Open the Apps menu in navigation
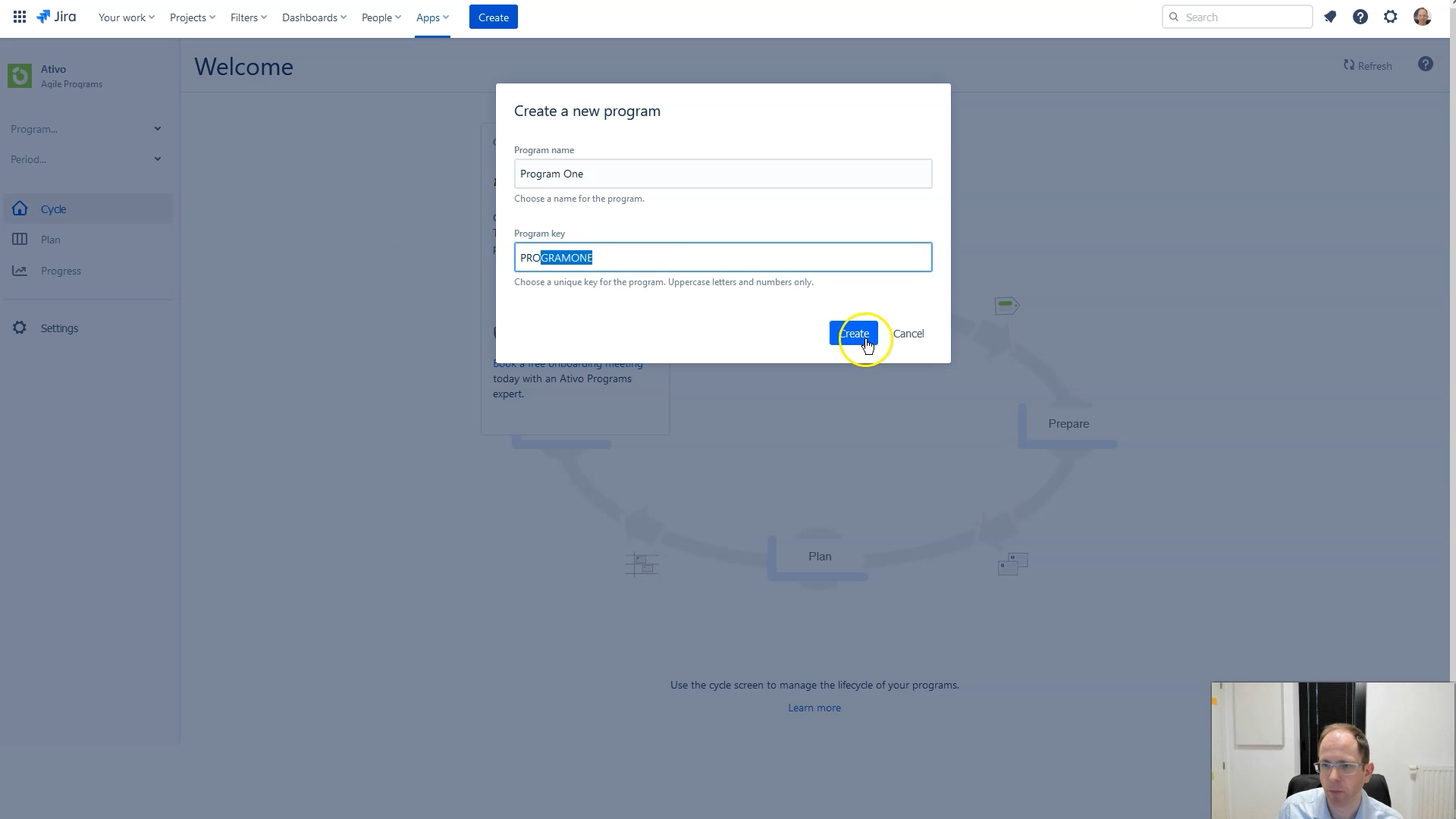 [432, 17]
